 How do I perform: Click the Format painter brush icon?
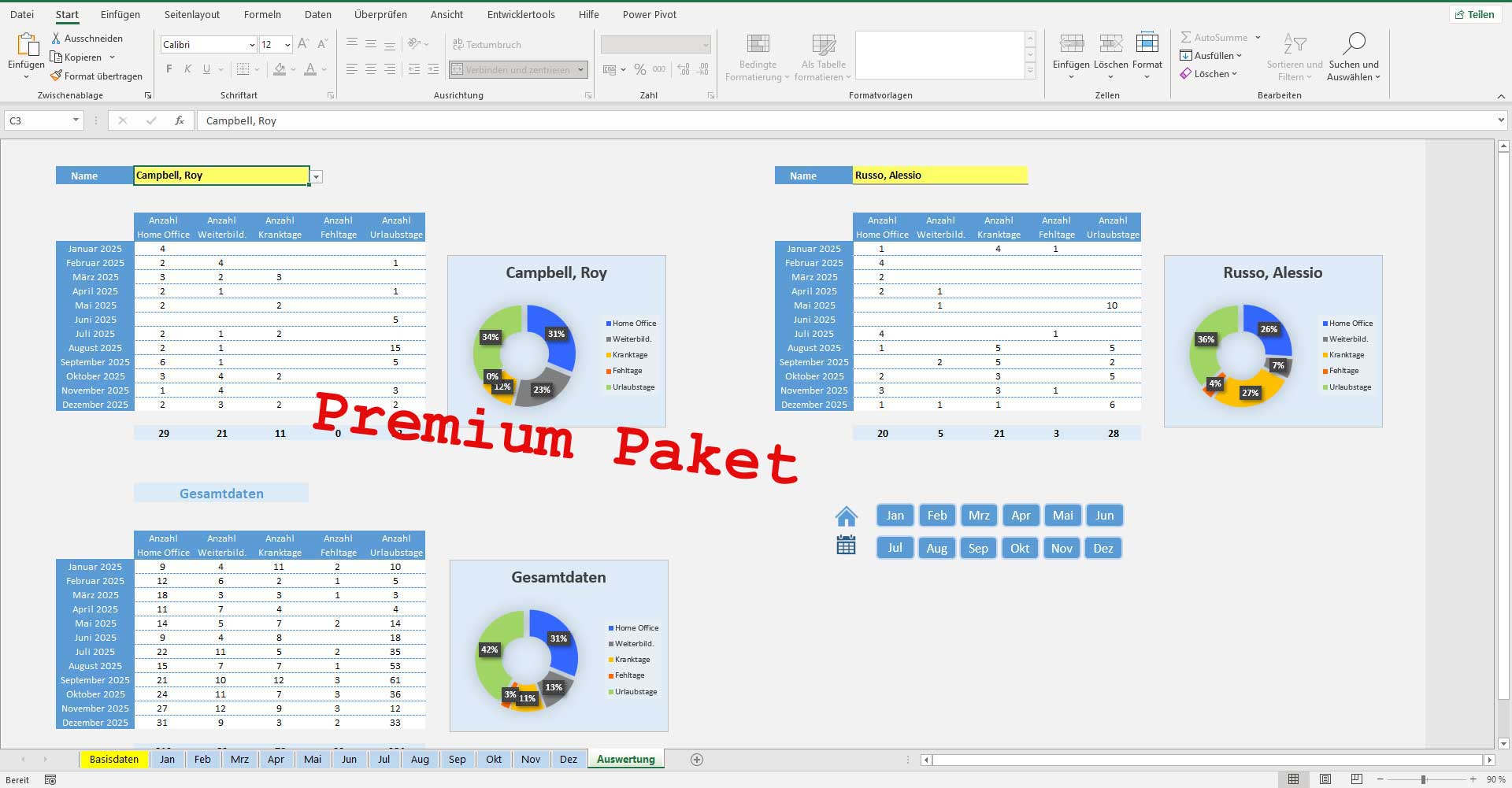pyautogui.click(x=56, y=76)
